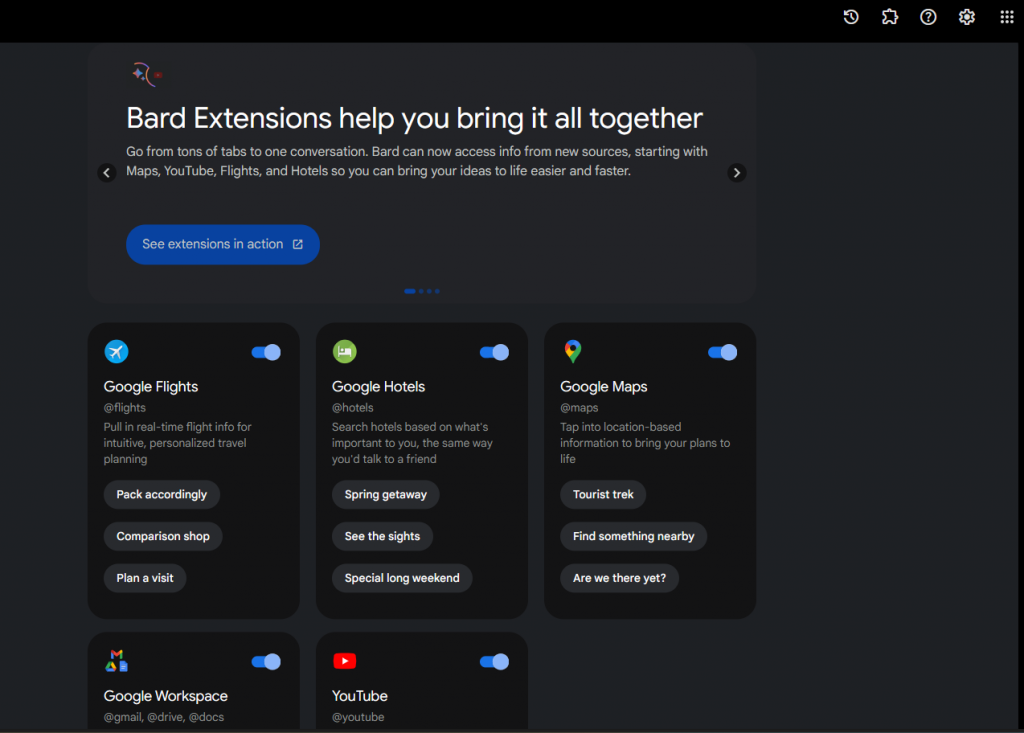Click the Google Flights title

pyautogui.click(x=151, y=387)
